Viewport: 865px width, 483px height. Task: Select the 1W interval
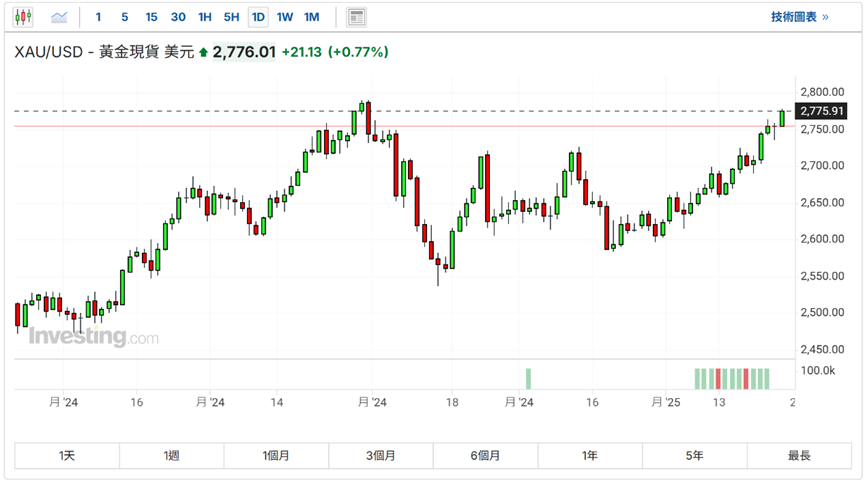click(285, 17)
